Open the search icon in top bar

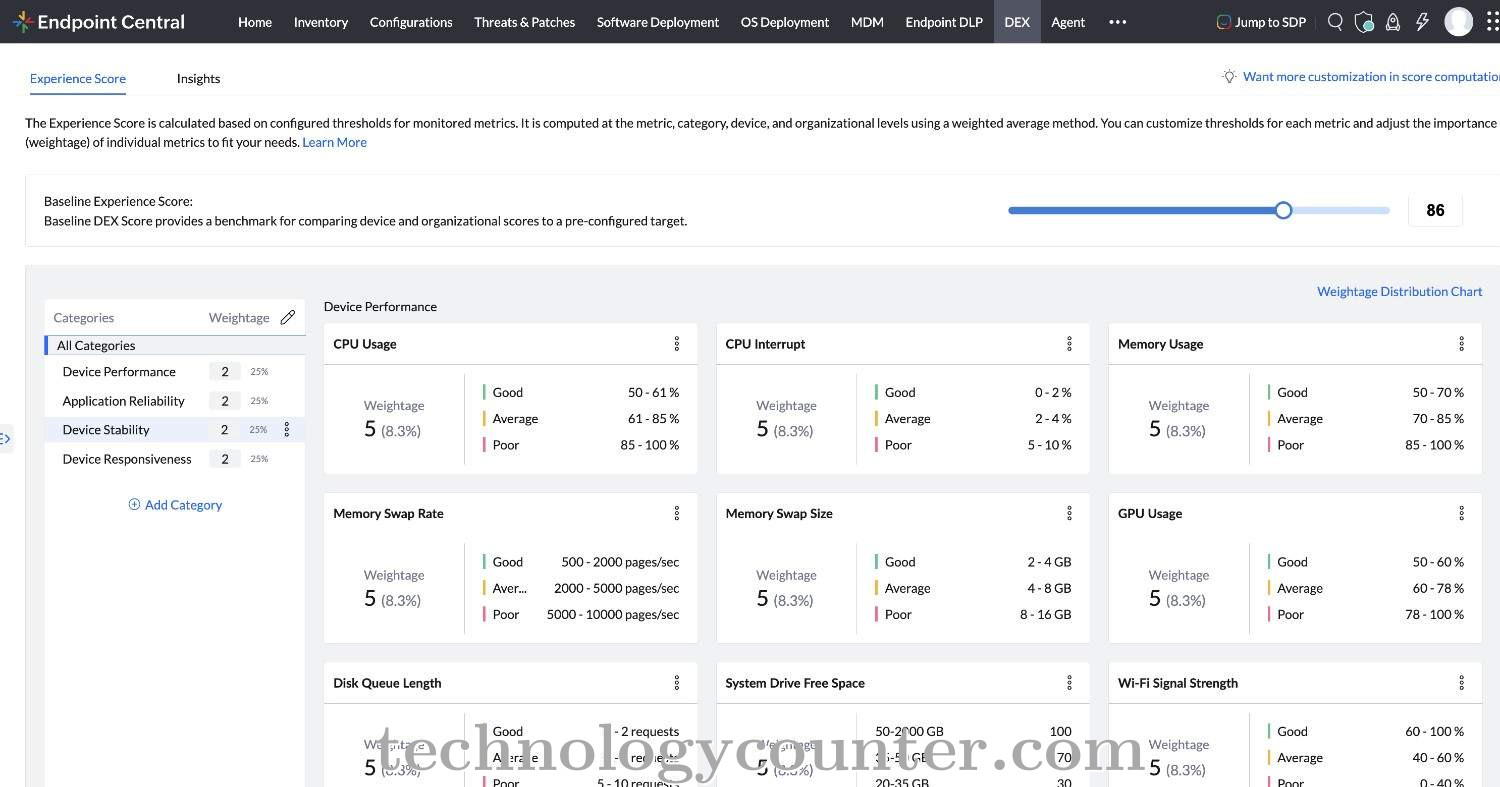1335,21
